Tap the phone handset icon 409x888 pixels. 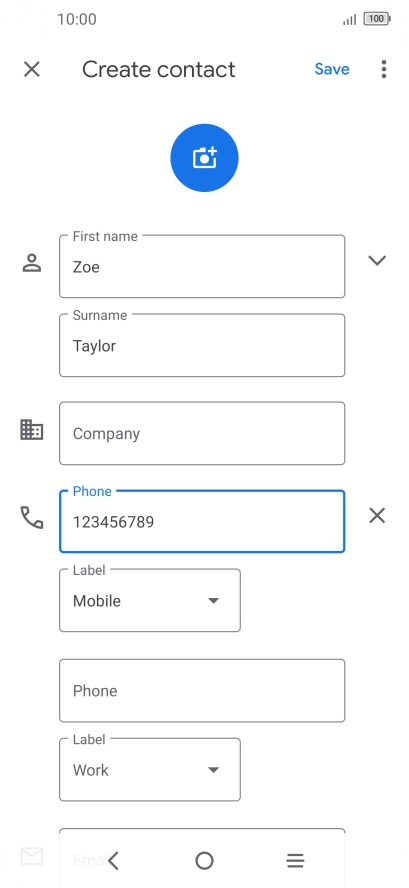[32, 518]
